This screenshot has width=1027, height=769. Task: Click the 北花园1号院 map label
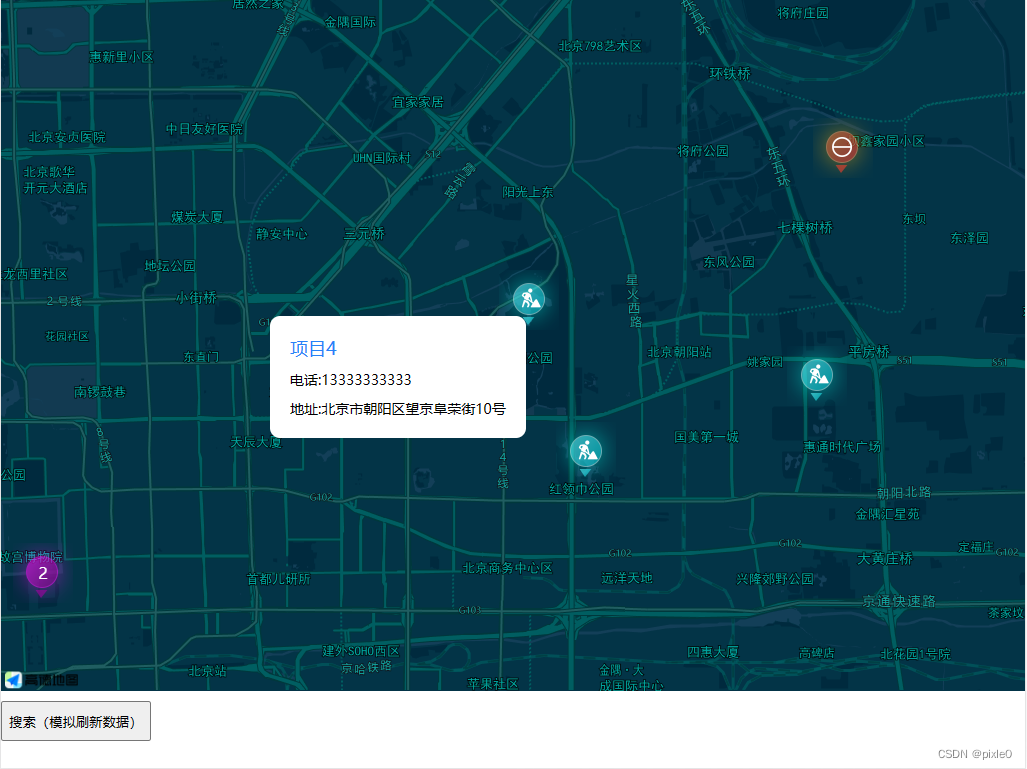(915, 654)
